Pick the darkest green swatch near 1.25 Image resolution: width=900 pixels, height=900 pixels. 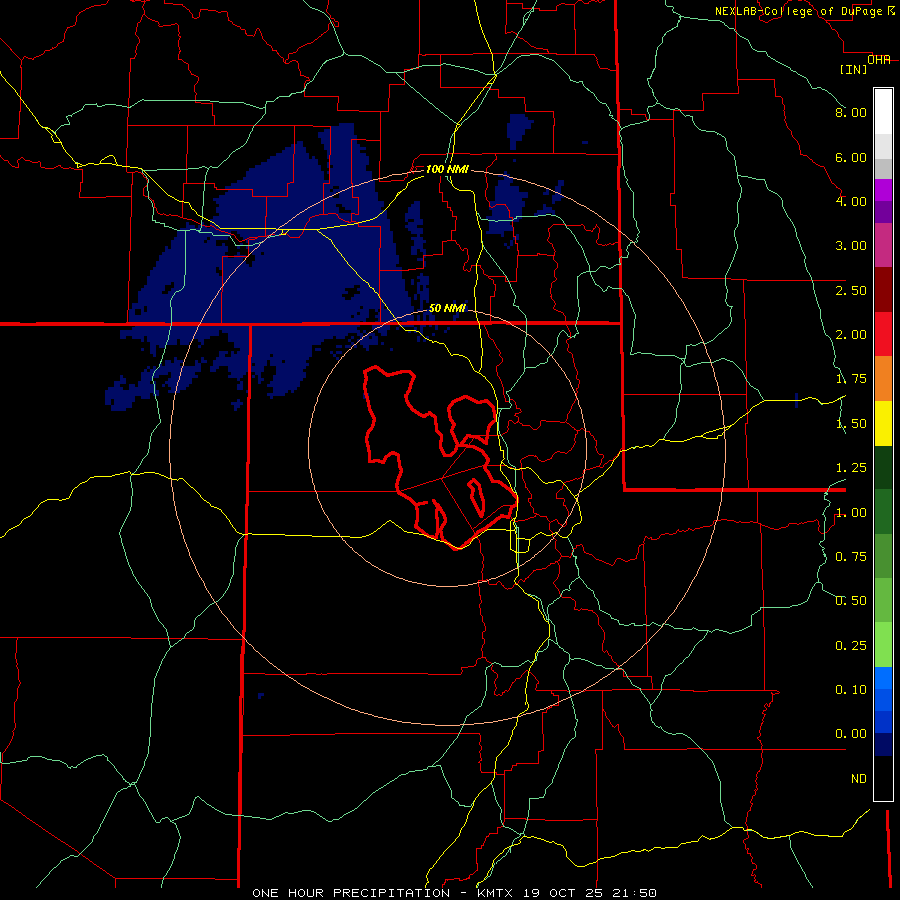tap(883, 467)
